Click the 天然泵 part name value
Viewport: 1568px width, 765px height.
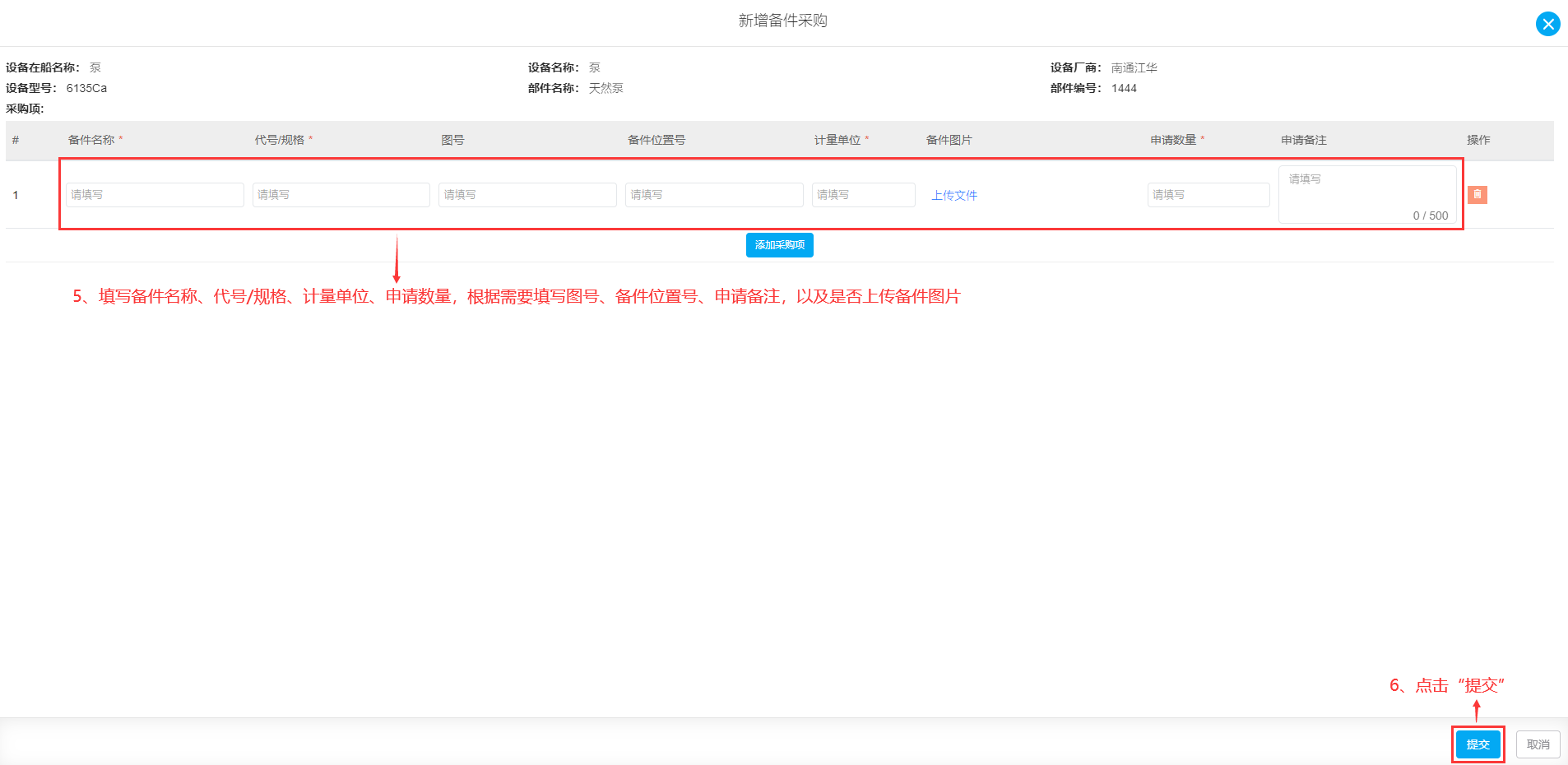tap(605, 88)
